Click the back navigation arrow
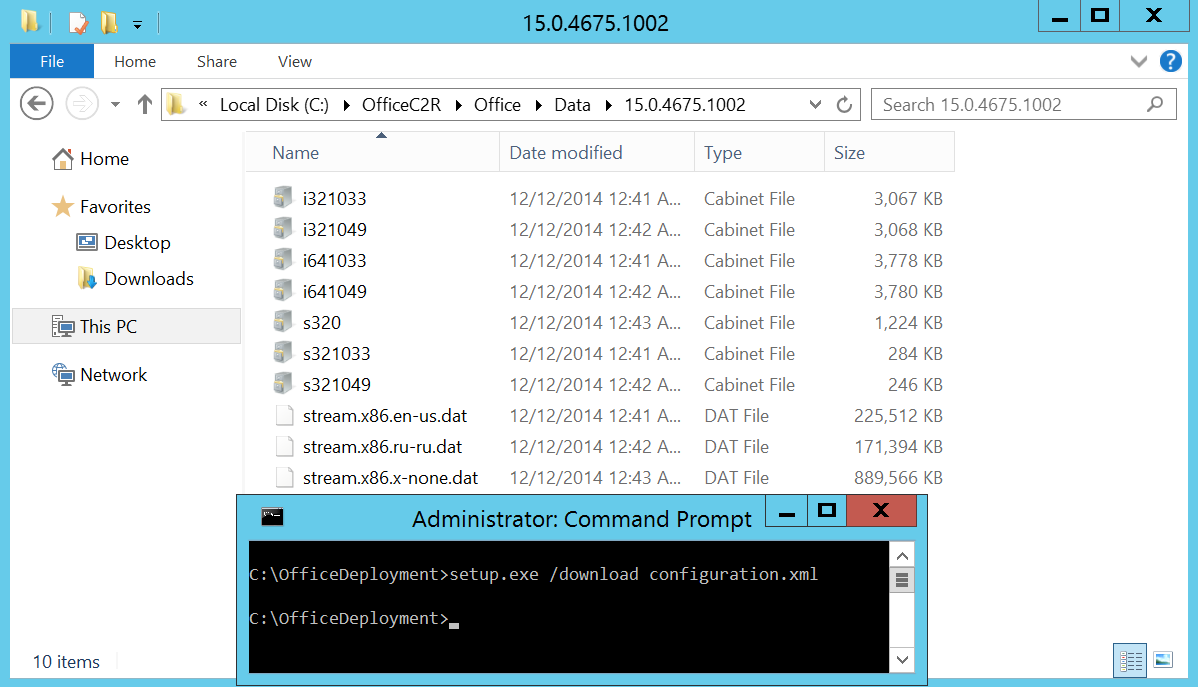The image size is (1198, 687). pos(36,104)
